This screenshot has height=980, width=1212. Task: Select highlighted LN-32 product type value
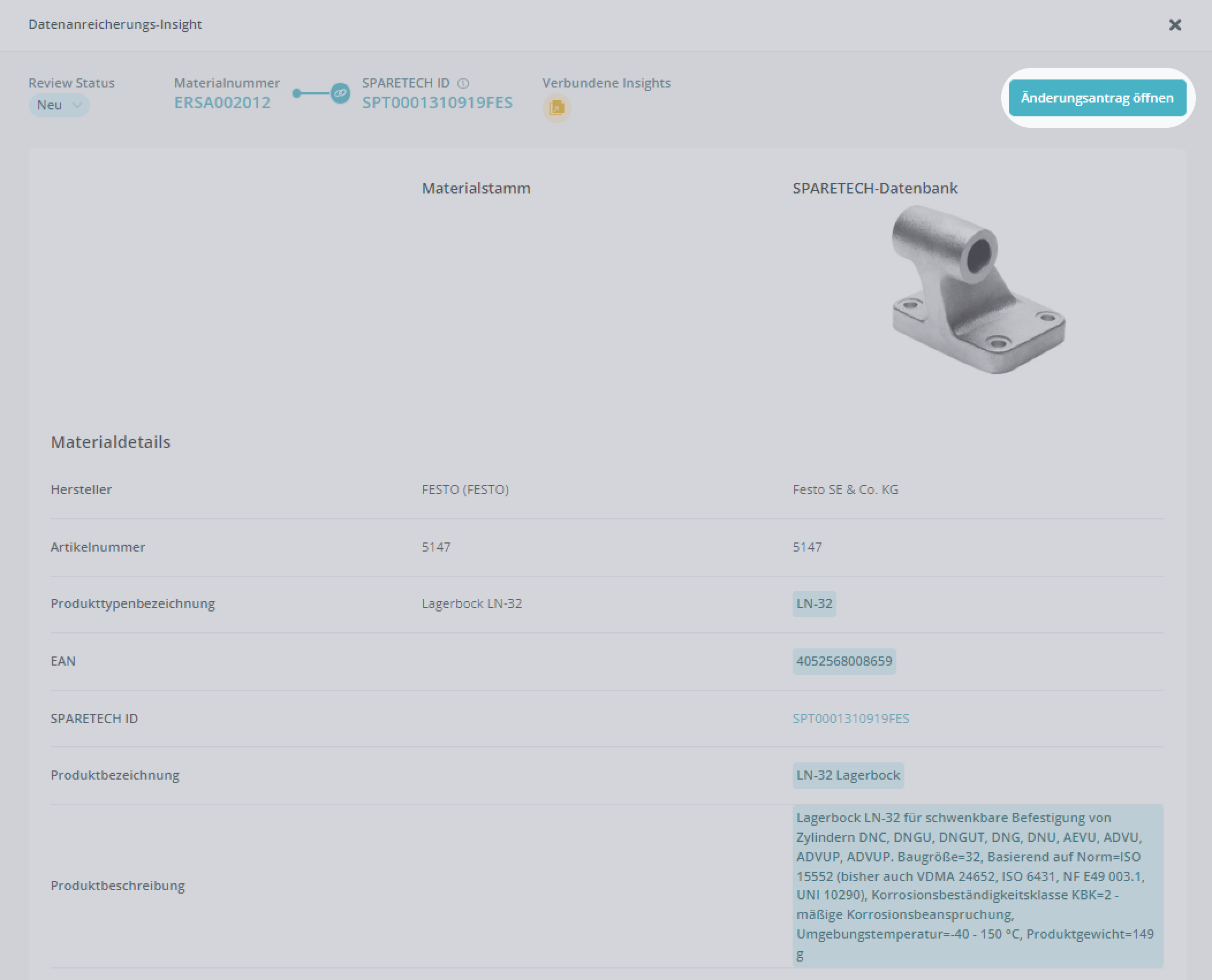point(814,603)
